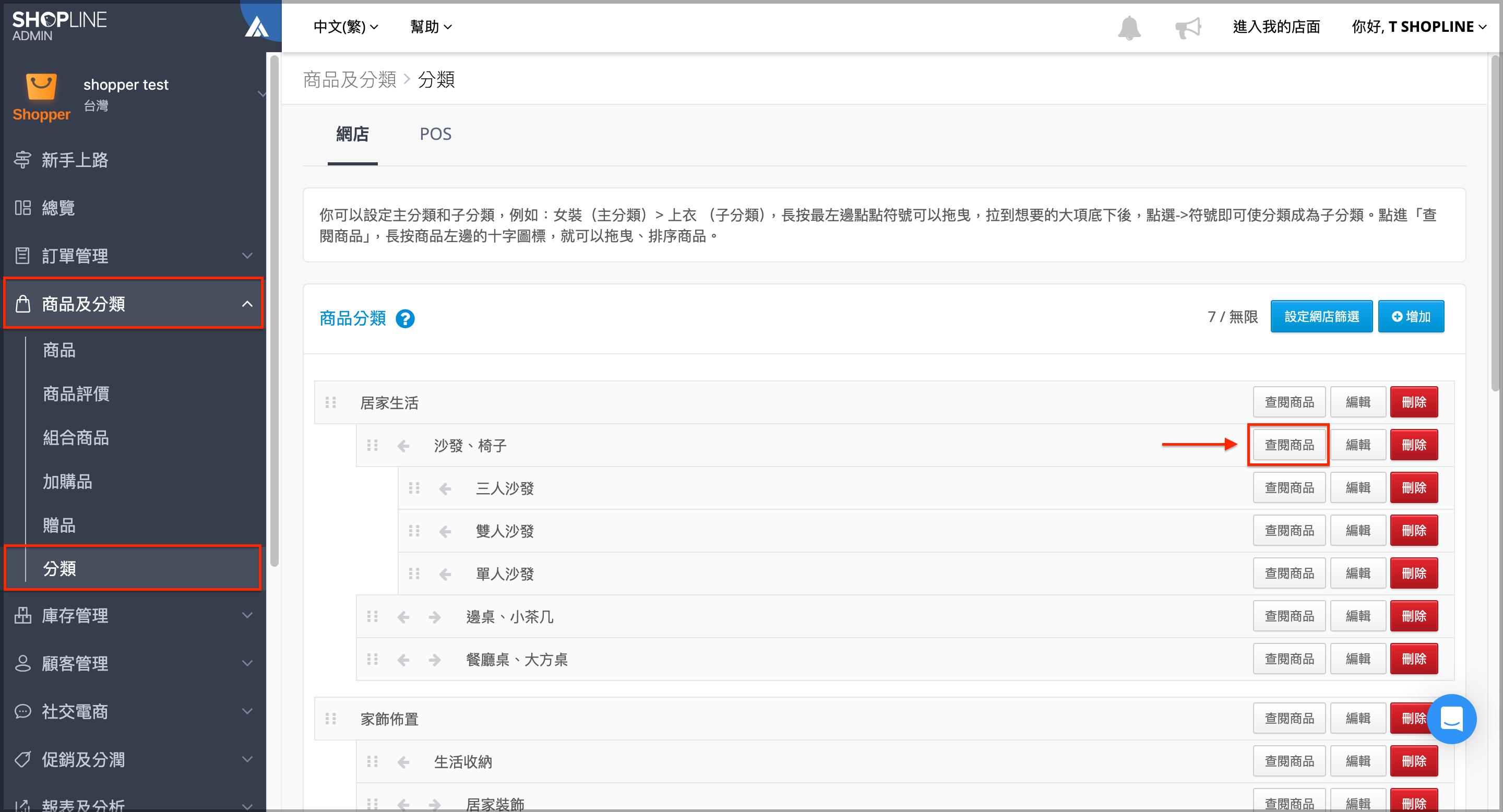
Task: Click 編輯 for 居家生活
Action: coord(1358,402)
